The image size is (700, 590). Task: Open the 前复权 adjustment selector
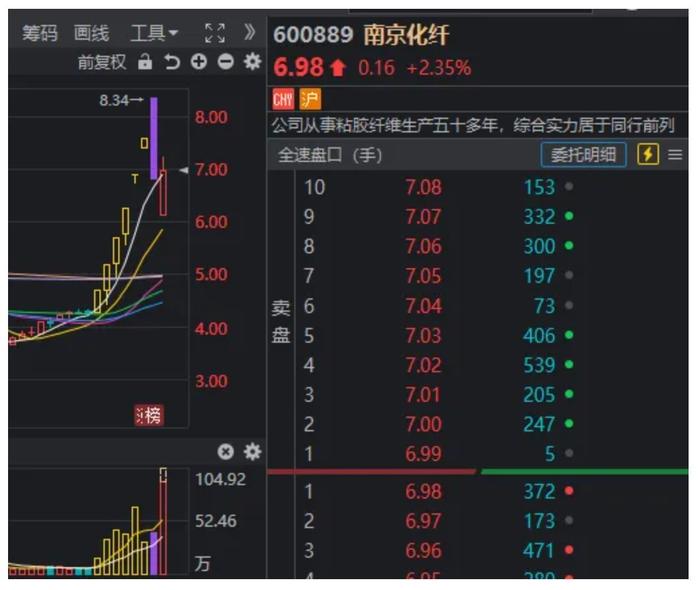point(102,62)
